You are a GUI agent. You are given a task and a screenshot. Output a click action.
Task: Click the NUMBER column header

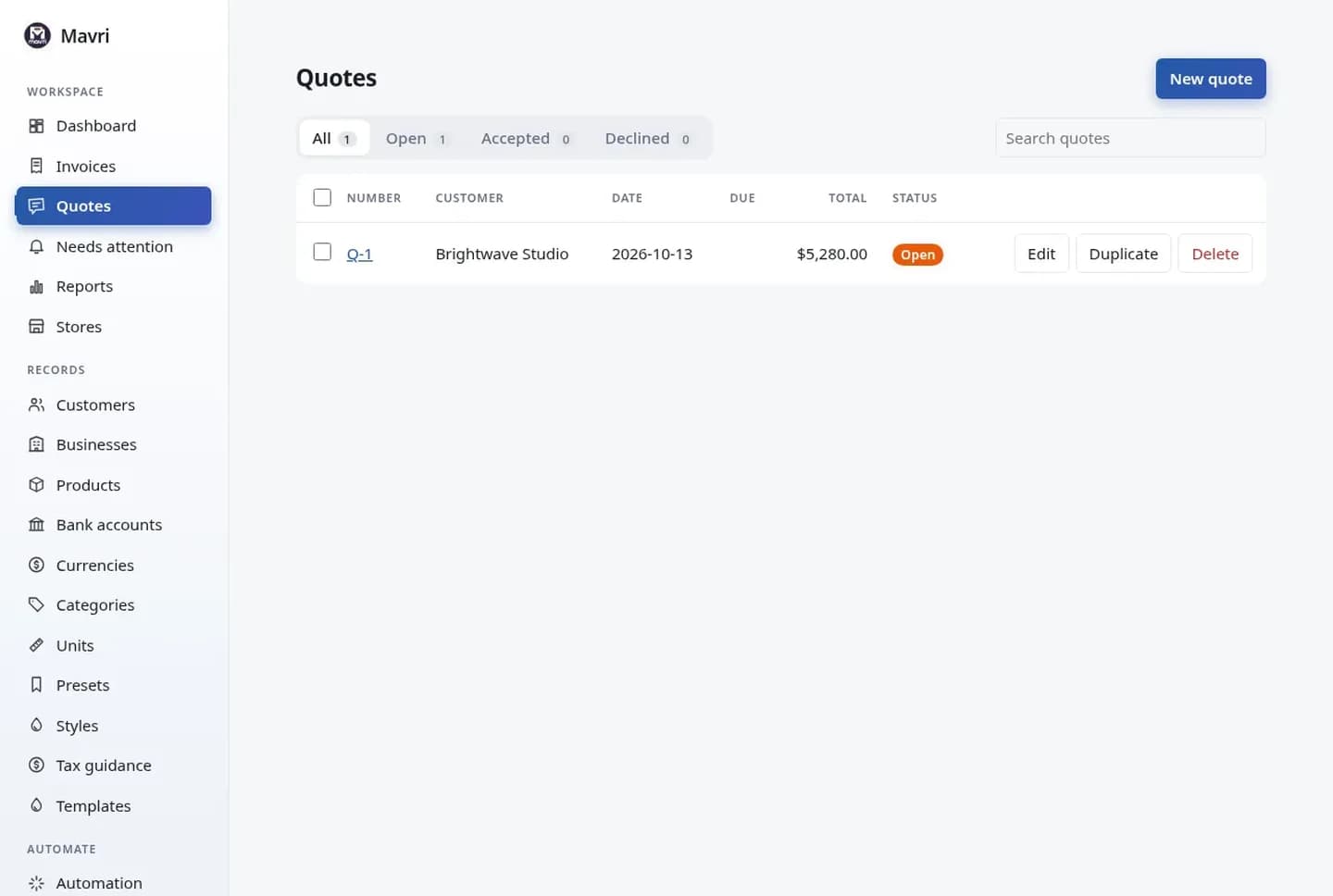pos(374,198)
